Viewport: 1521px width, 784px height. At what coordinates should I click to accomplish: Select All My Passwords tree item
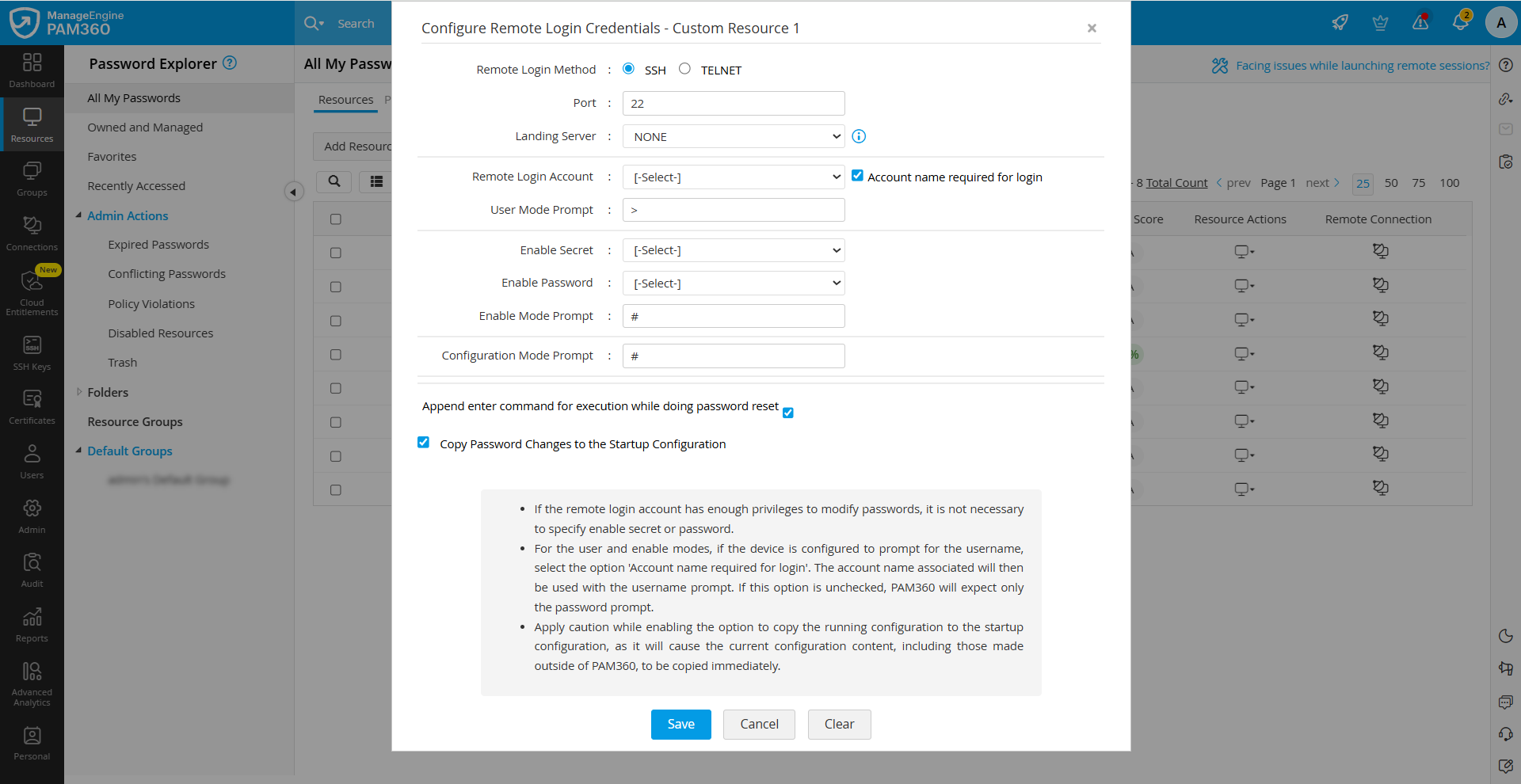[134, 98]
